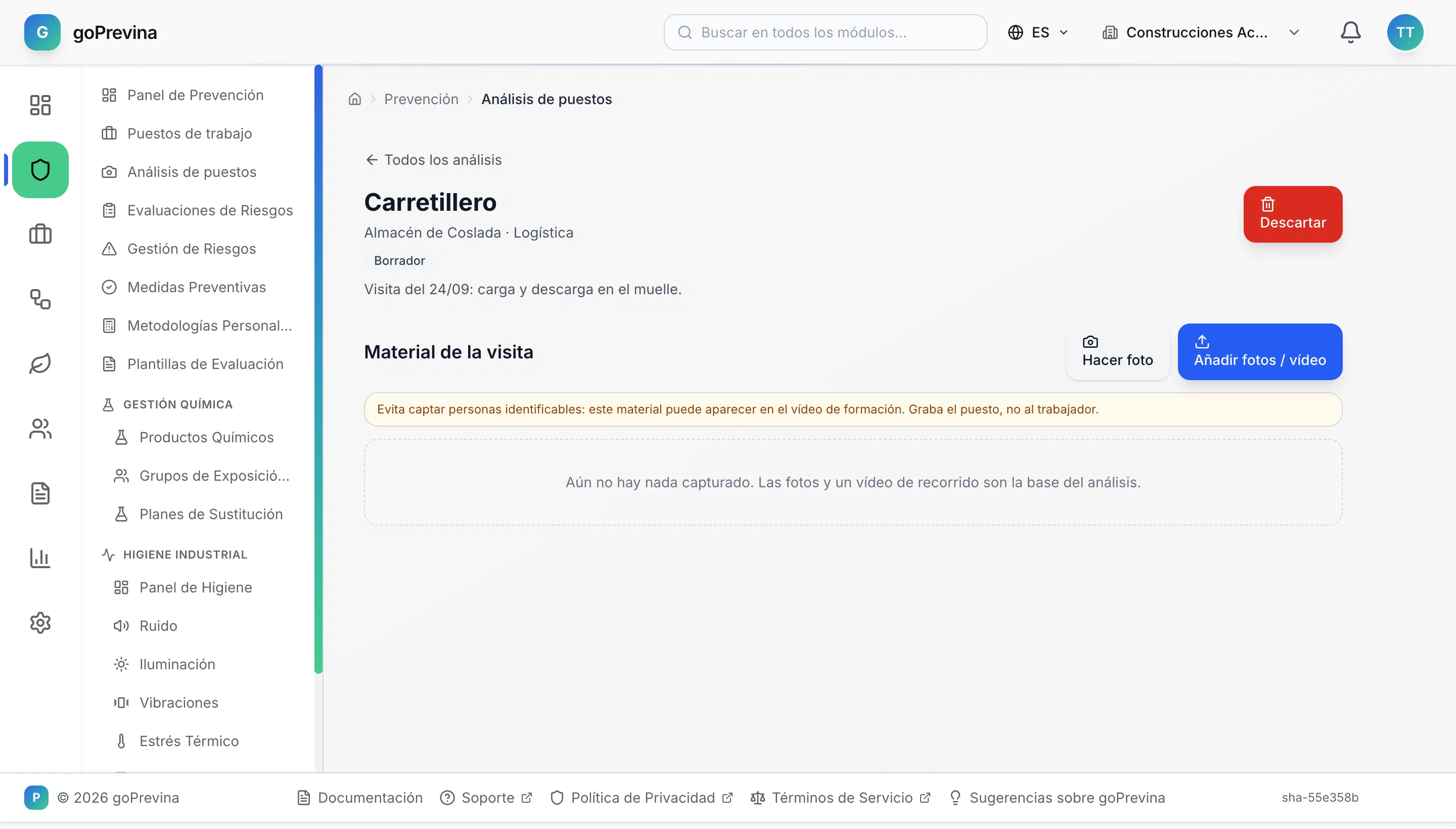Image resolution: width=1456 pixels, height=829 pixels.
Task: Open Análisis de puestos menu item
Action: pyautogui.click(x=198, y=172)
